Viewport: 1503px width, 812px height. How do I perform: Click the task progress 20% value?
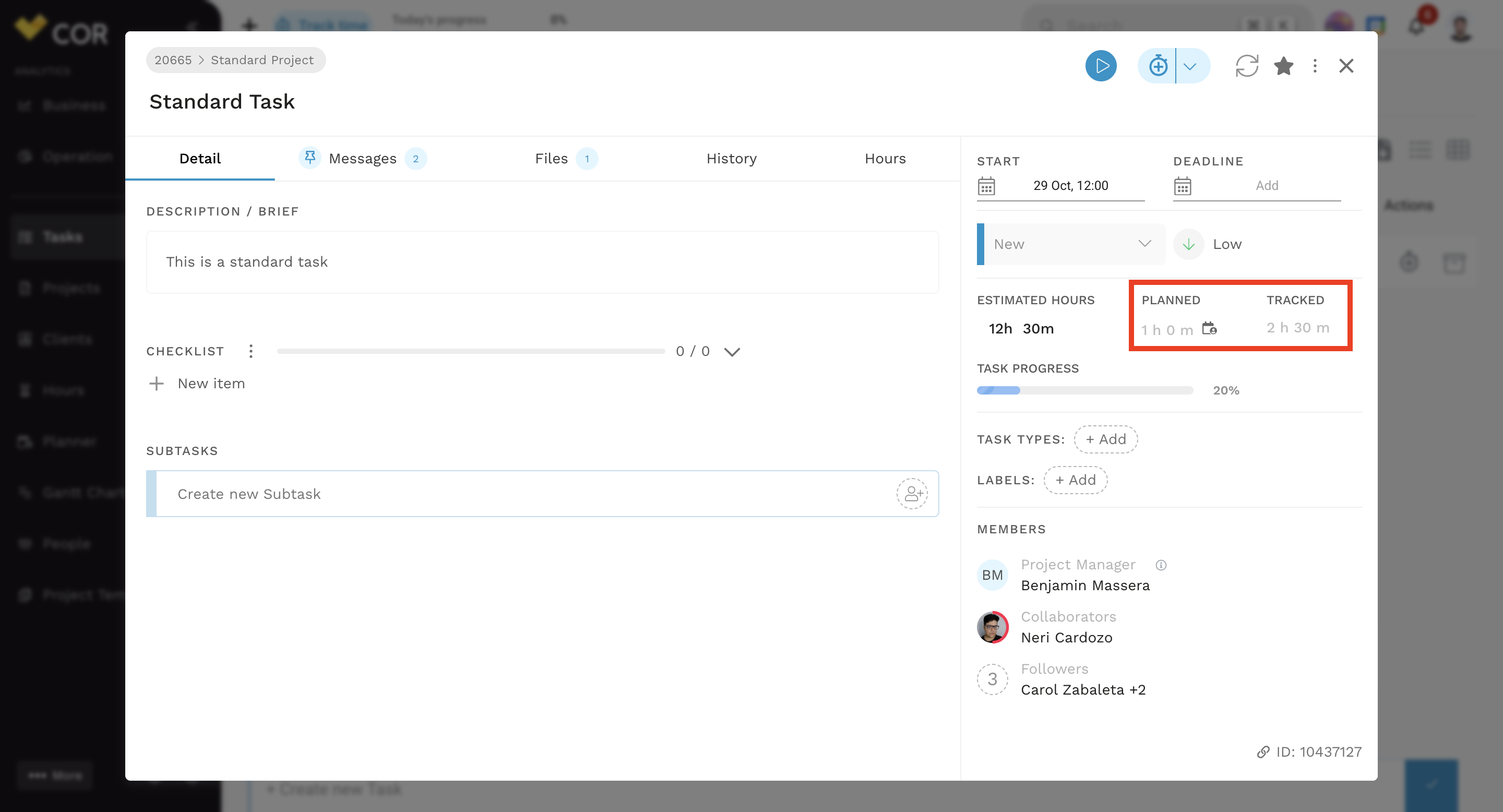(x=1226, y=390)
